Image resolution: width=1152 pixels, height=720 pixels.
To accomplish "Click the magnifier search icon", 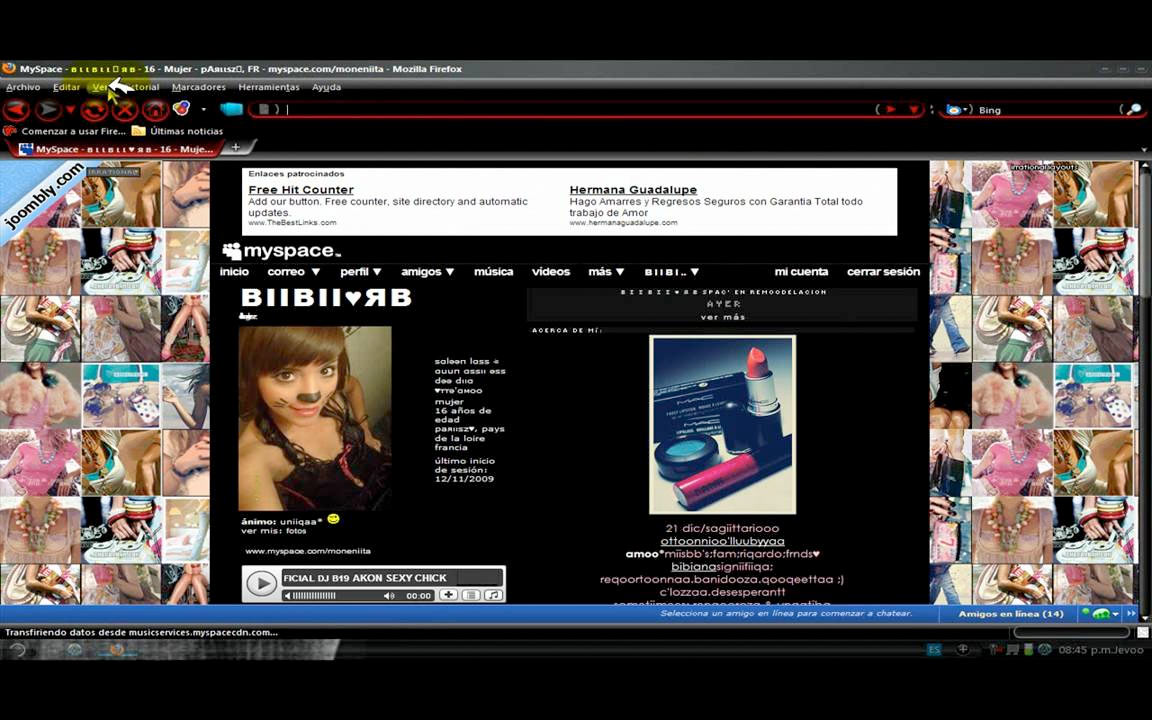I will click(x=1134, y=109).
